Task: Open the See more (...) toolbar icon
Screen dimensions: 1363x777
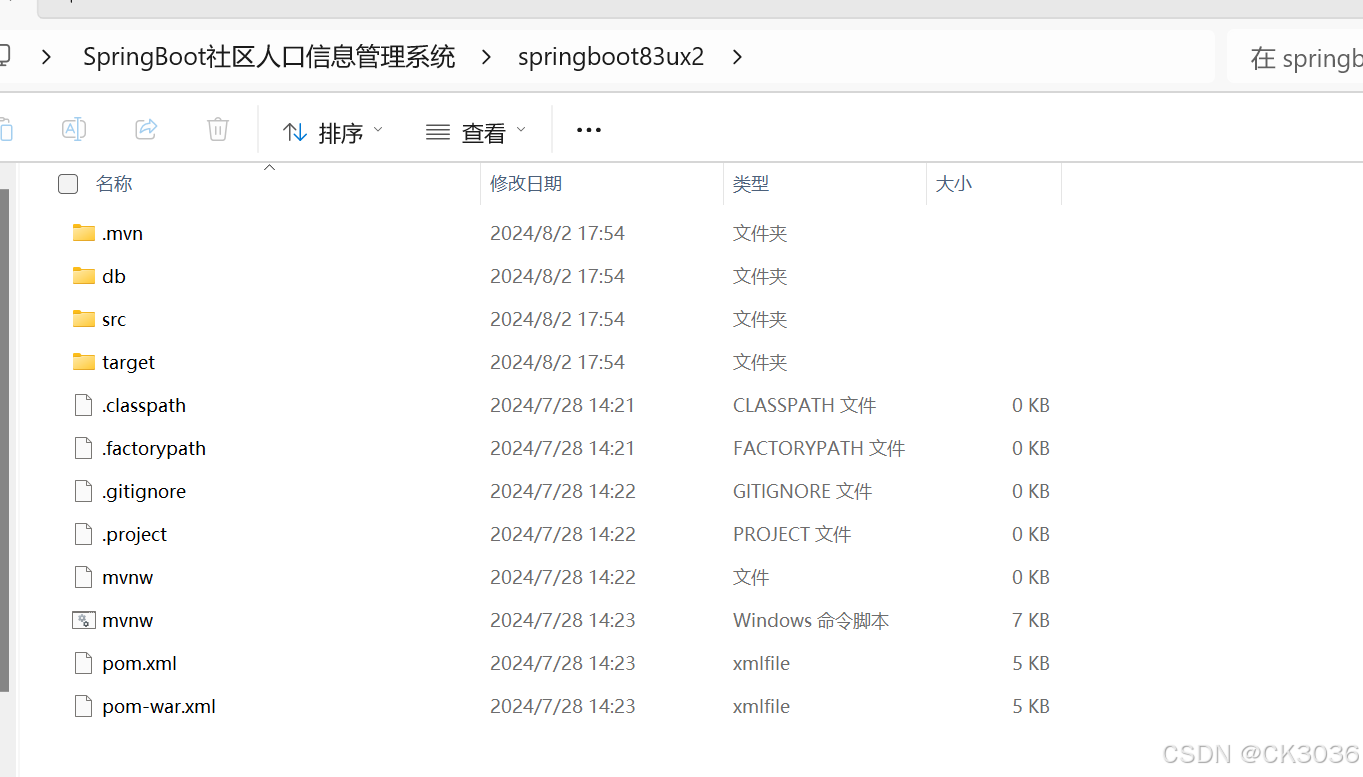Action: [x=588, y=129]
